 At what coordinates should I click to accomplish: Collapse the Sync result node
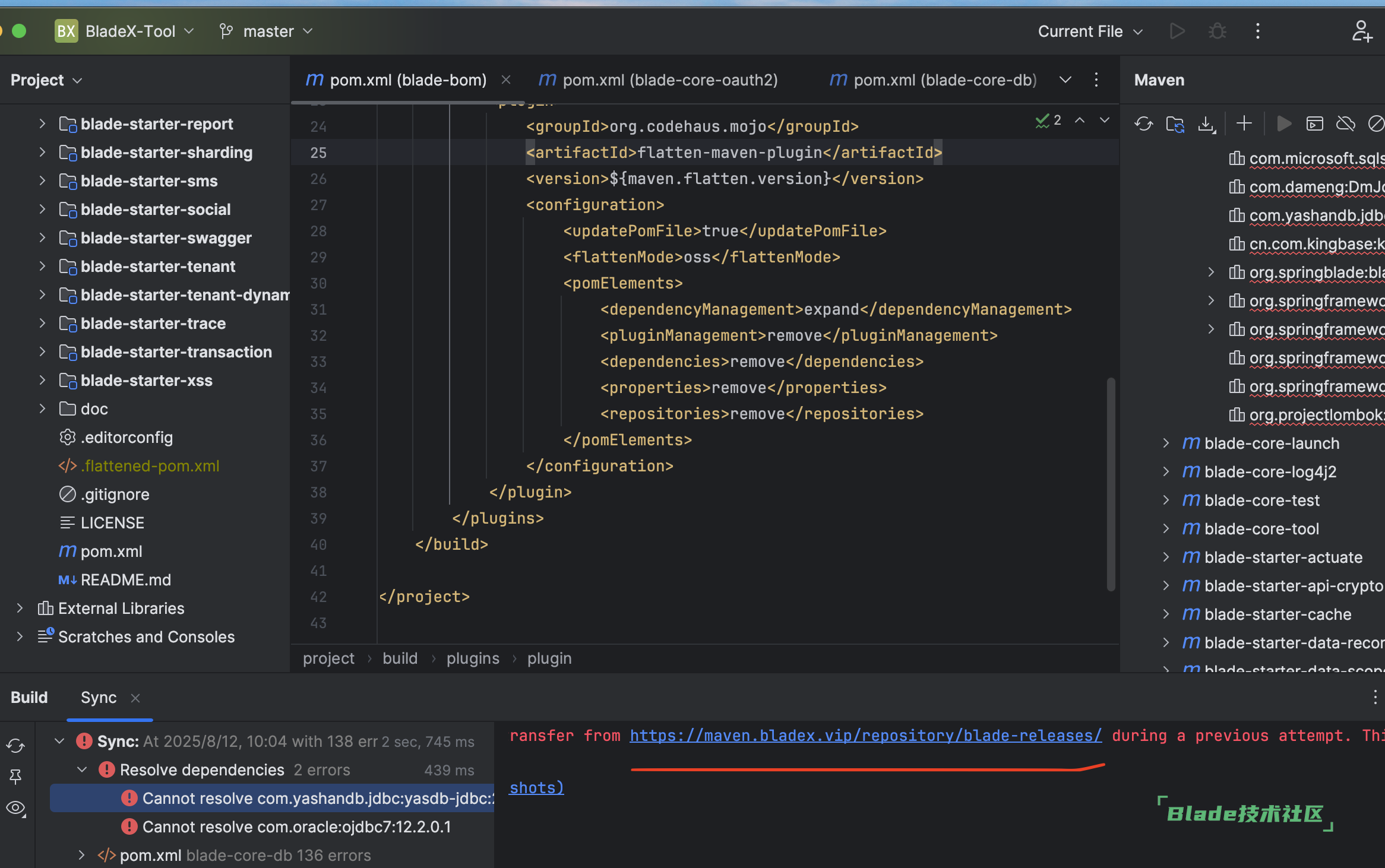[x=59, y=741]
